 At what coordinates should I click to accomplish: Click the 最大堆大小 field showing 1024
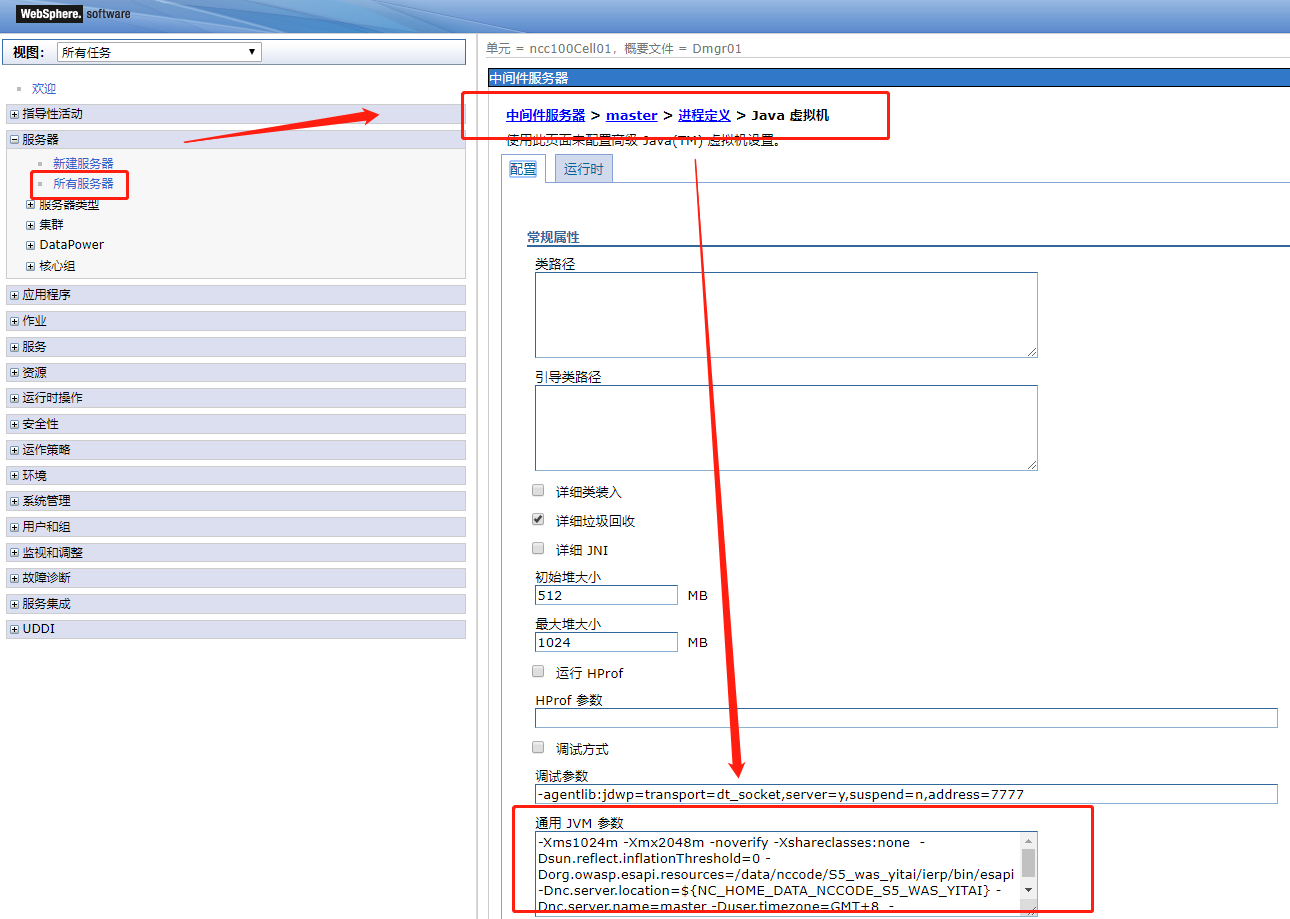click(x=606, y=642)
